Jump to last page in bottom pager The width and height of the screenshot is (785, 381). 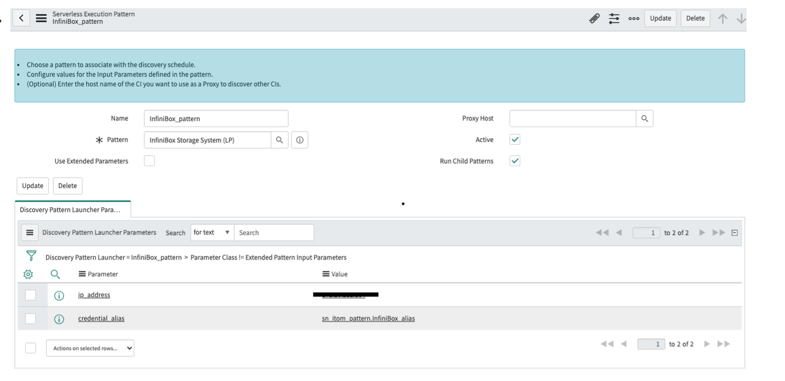click(x=723, y=344)
